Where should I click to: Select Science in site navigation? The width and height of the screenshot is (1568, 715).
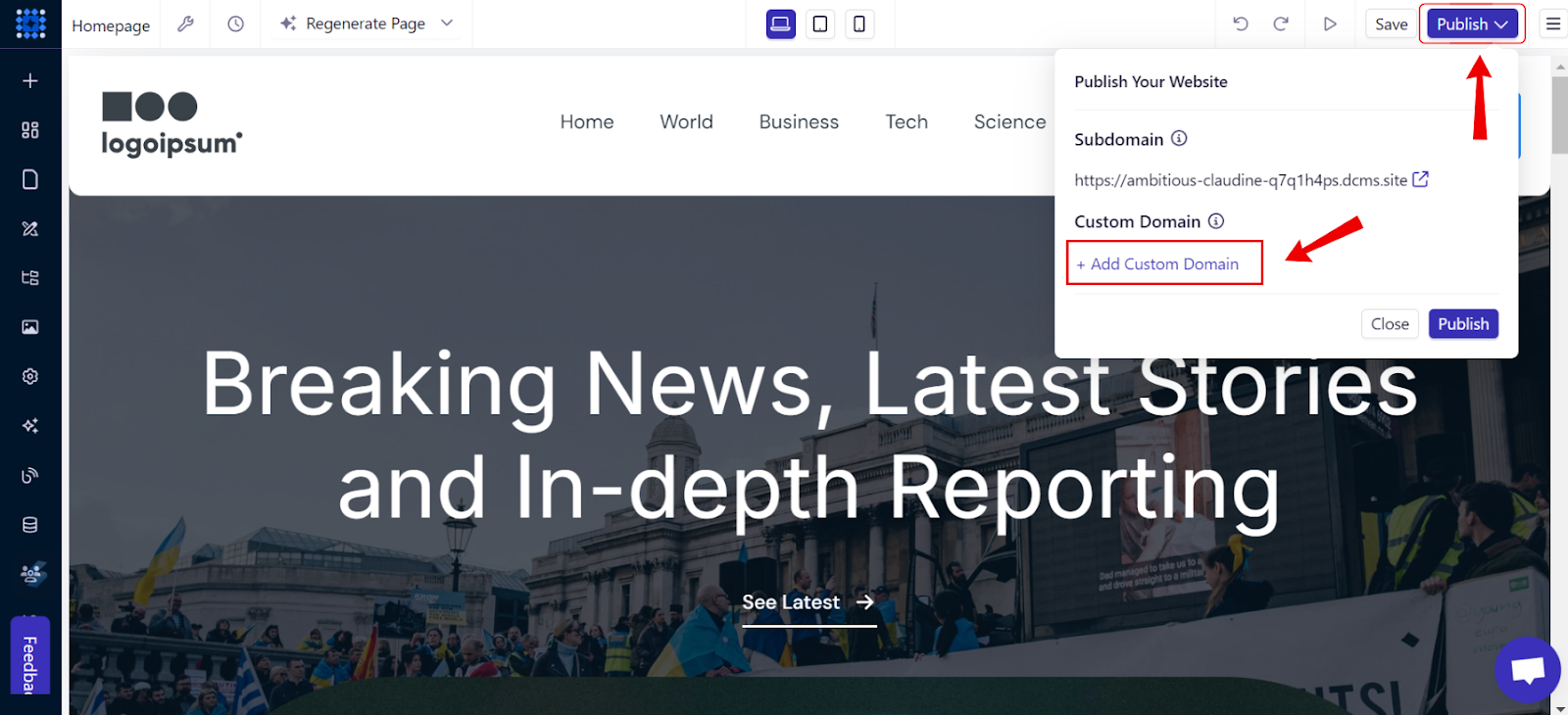1009,121
